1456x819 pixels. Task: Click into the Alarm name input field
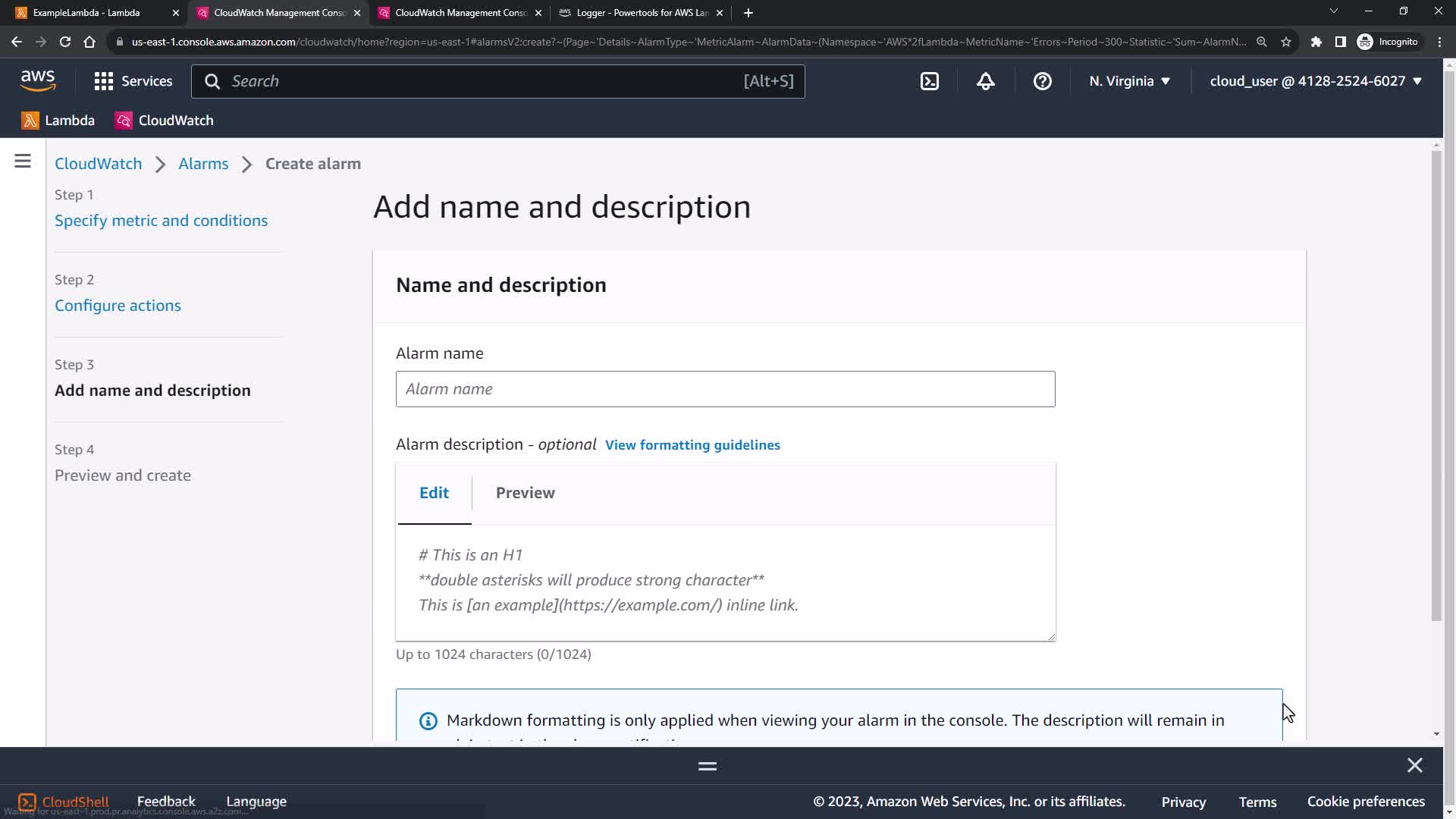coord(725,389)
